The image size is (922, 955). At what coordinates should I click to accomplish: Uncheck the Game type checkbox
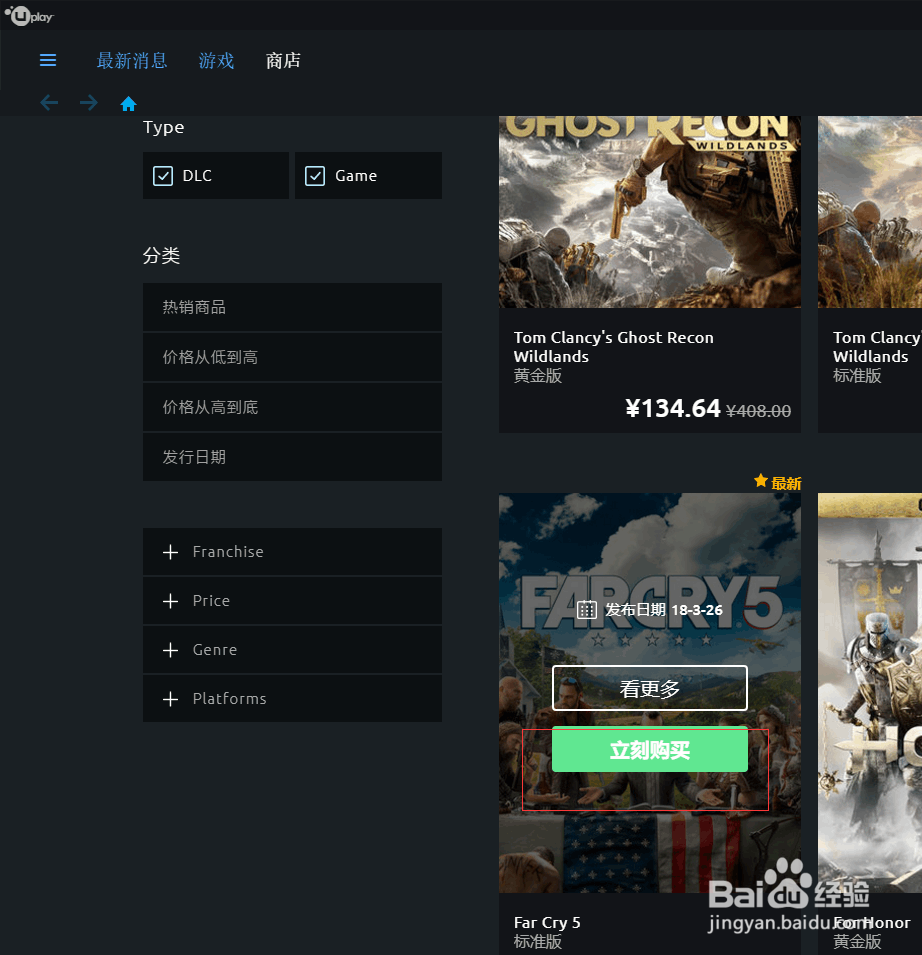315,176
